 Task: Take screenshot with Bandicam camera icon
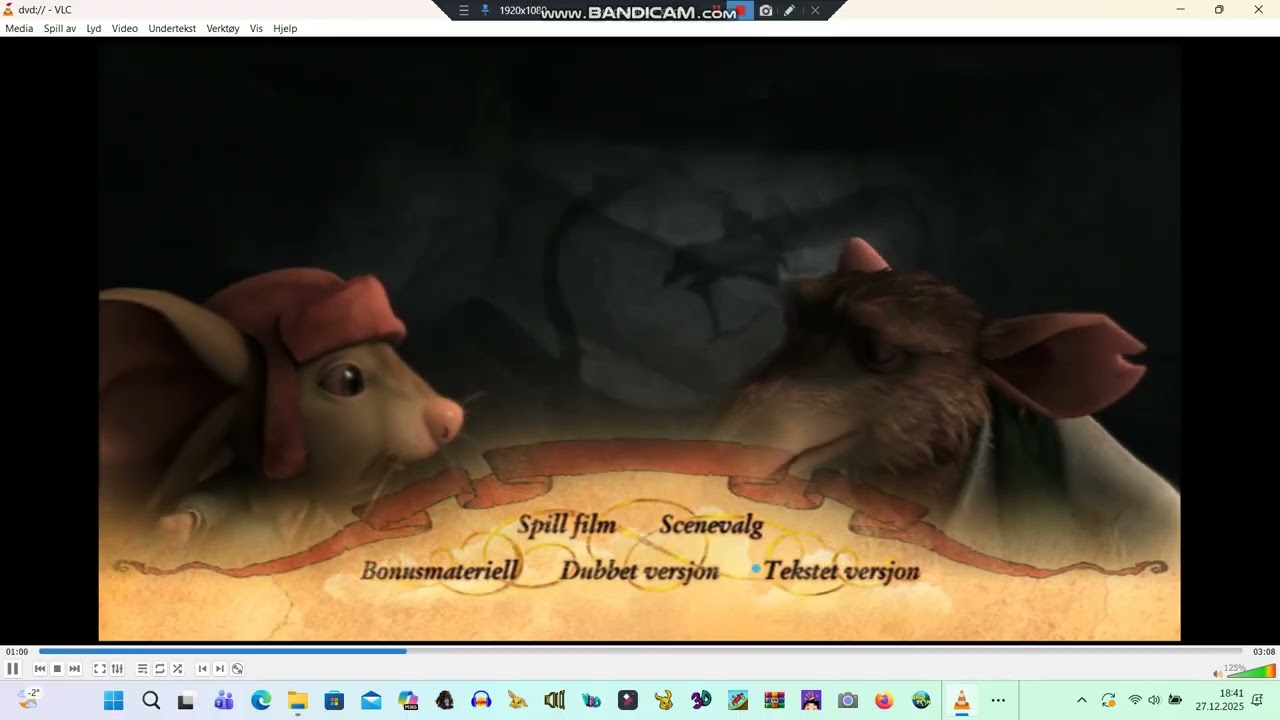pyautogui.click(x=766, y=10)
